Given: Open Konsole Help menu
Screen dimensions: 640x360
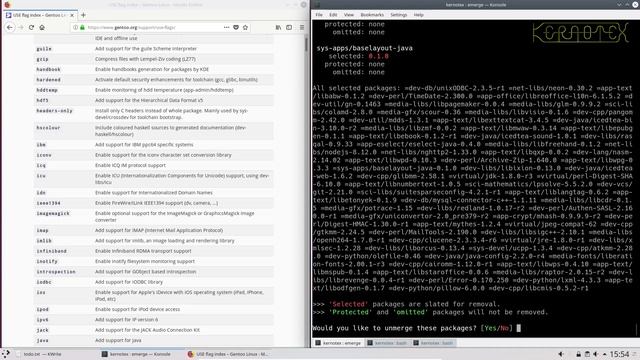Looking at the screenshot, I should click(x=418, y=15).
